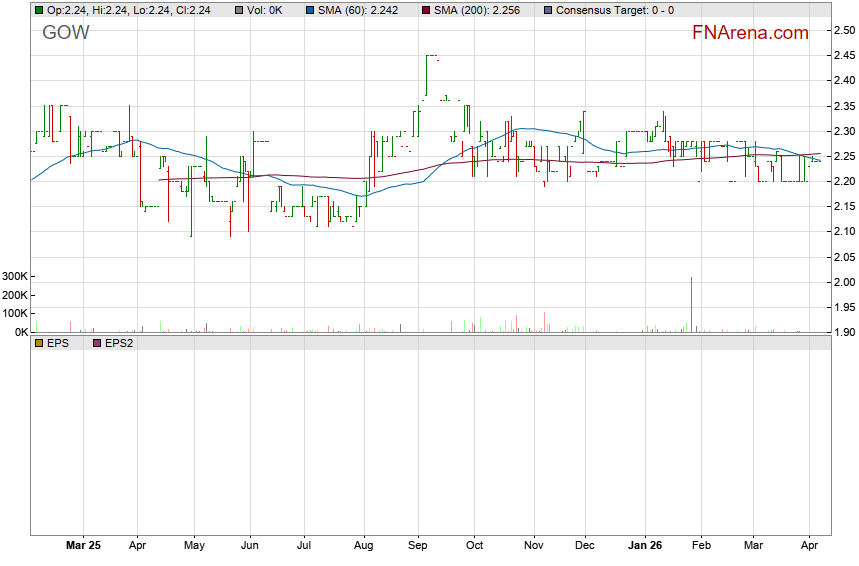This screenshot has height=566, width=859.
Task: Click the 300K volume axis label
Action: [x=14, y=277]
